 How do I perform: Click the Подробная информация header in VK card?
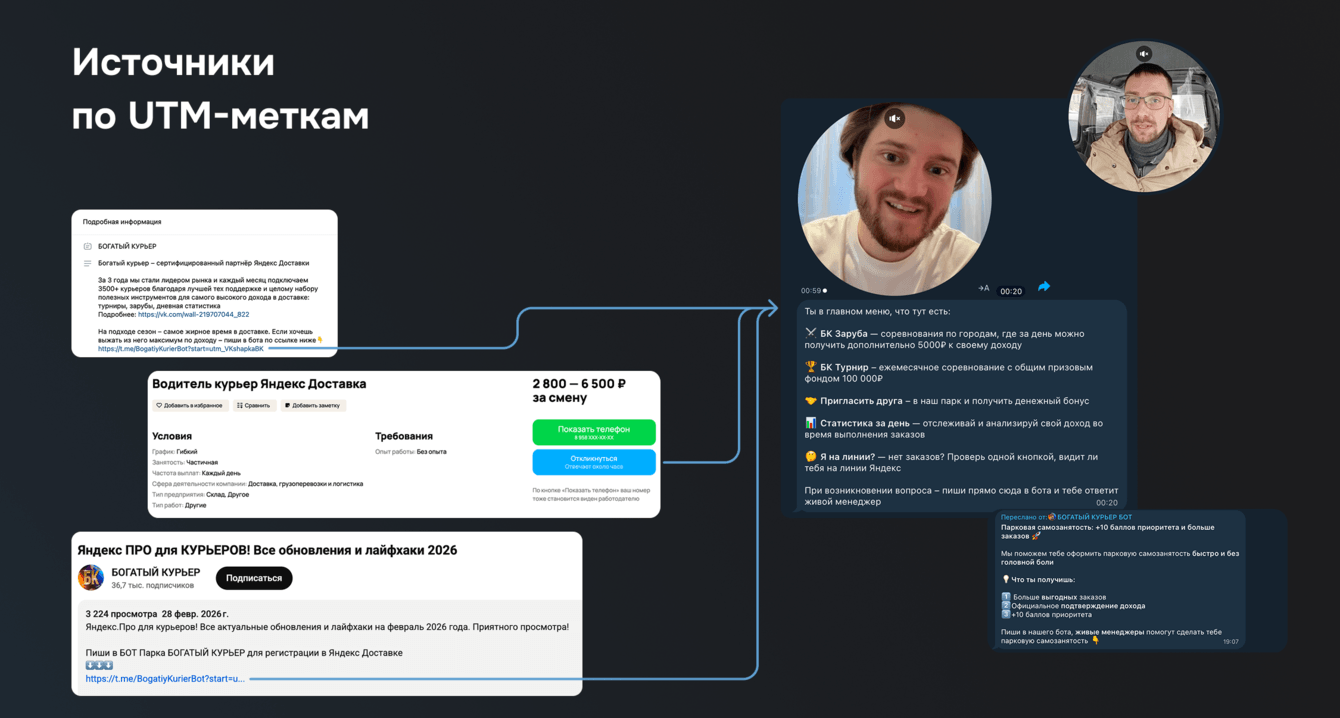(x=122, y=222)
